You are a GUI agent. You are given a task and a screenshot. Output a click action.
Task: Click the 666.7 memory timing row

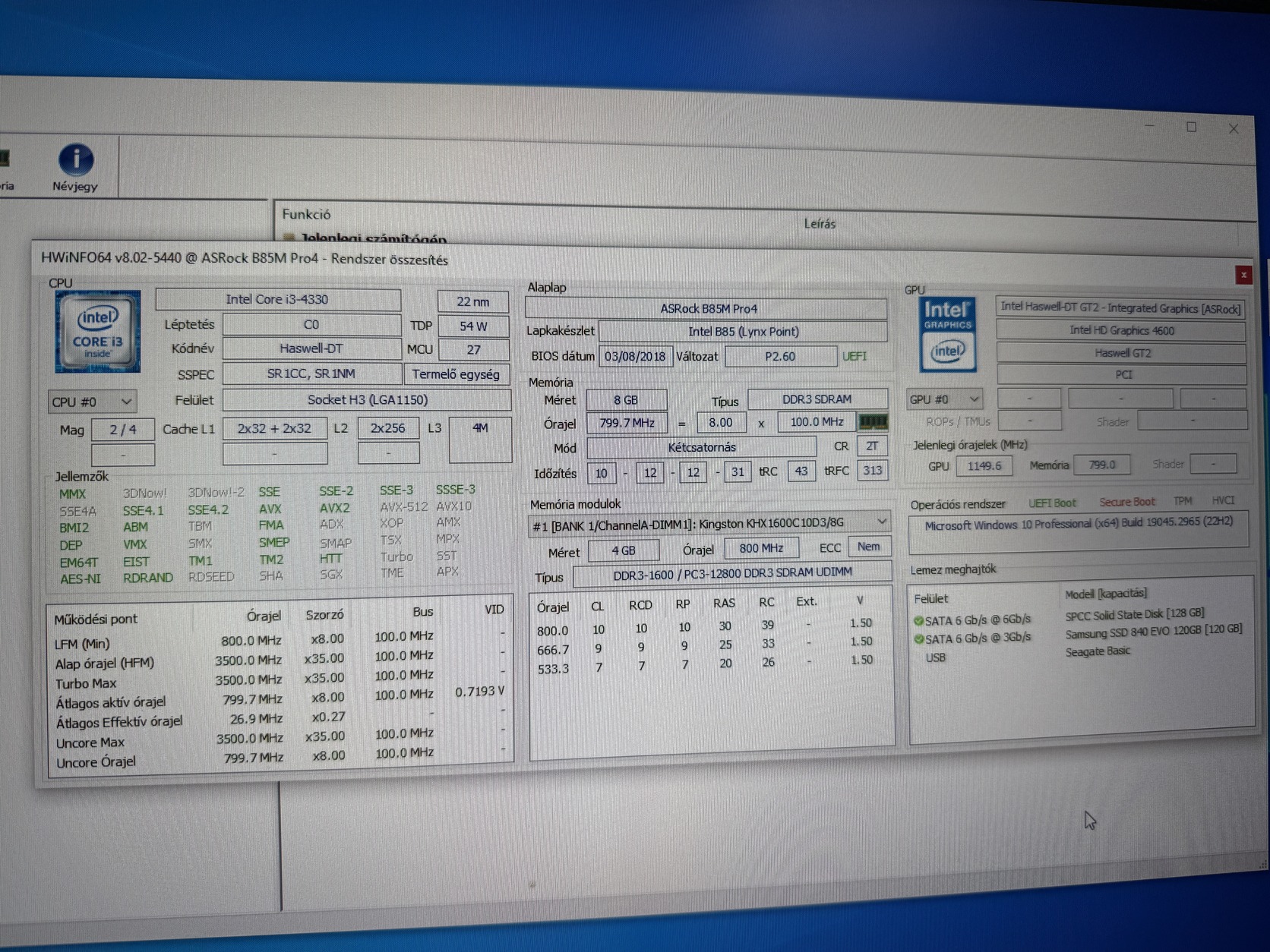pyautogui.click(x=706, y=647)
